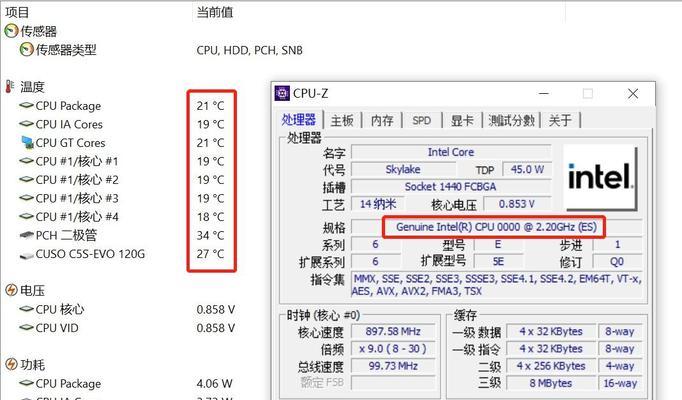
Task: Click the PCH 二极管 chip icon
Action: [x=27, y=235]
